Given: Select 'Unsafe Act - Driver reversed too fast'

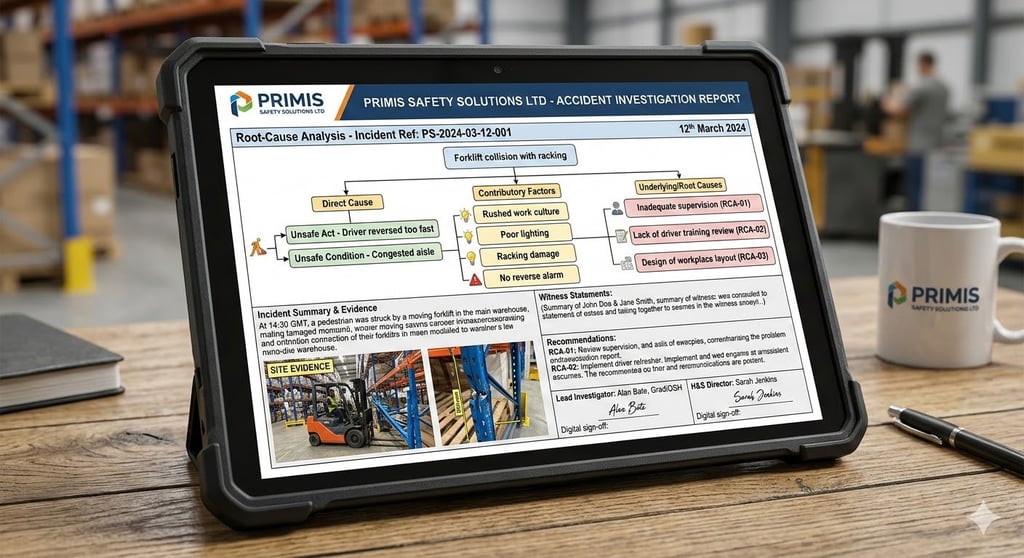Looking at the screenshot, I should [362, 231].
